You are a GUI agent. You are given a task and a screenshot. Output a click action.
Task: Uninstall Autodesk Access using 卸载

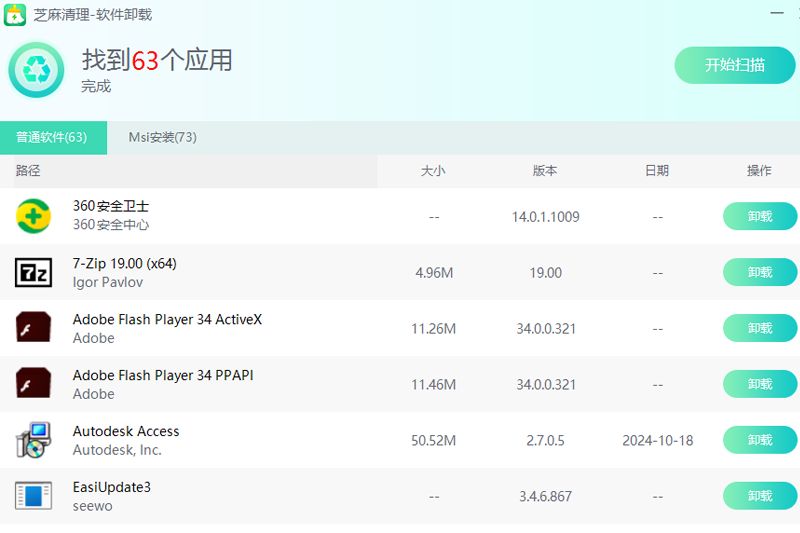759,440
